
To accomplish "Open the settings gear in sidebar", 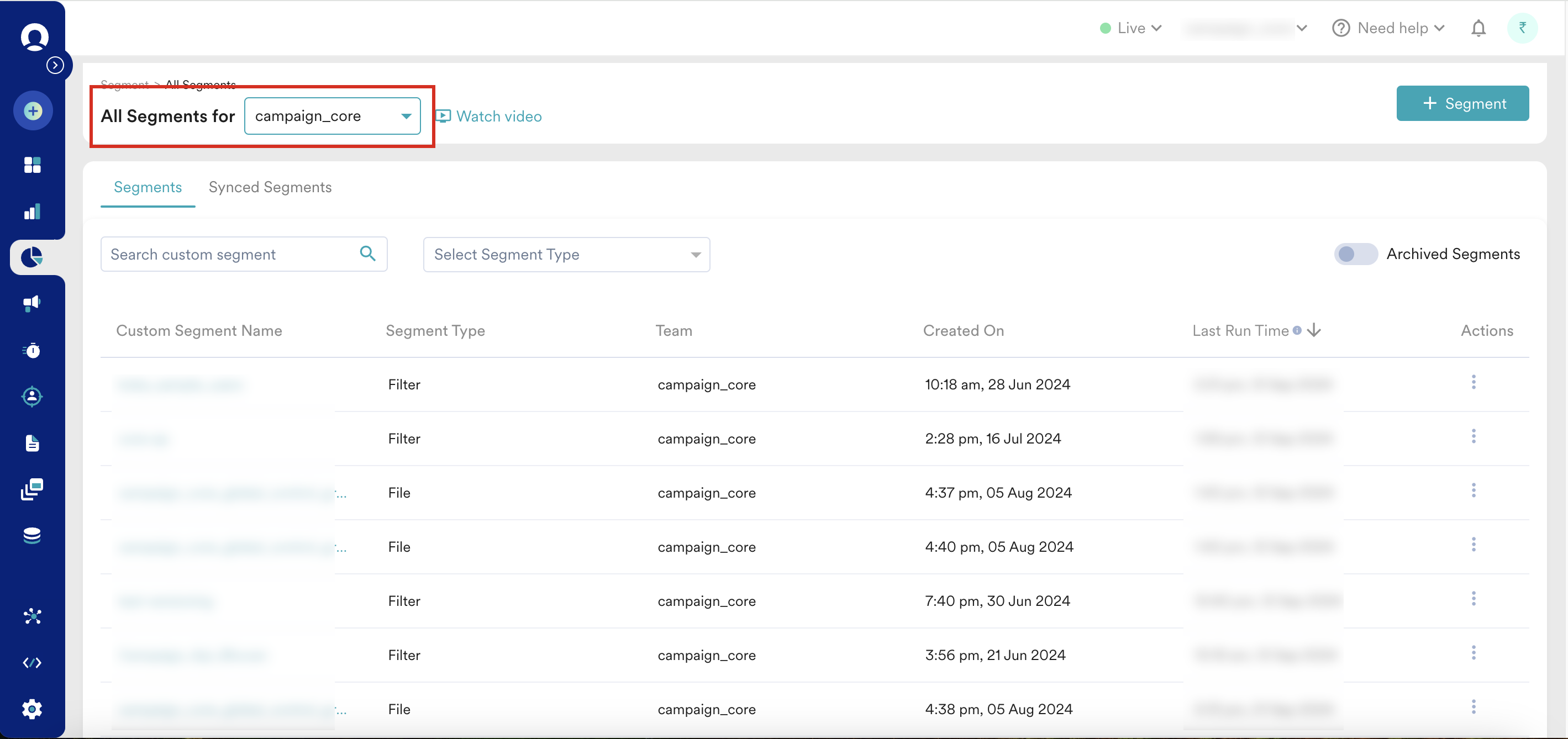I will point(32,709).
